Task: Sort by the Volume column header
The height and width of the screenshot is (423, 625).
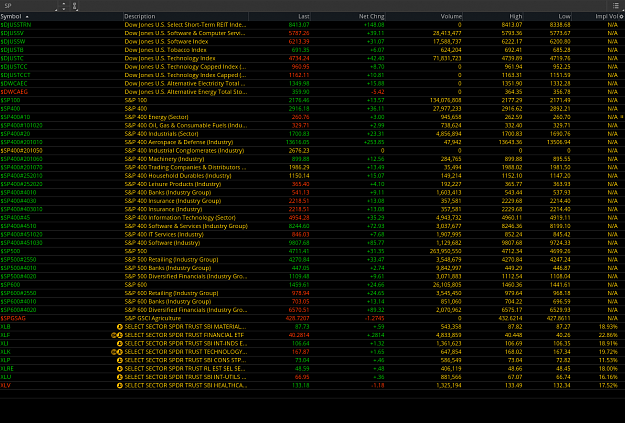Action: pos(424,16)
